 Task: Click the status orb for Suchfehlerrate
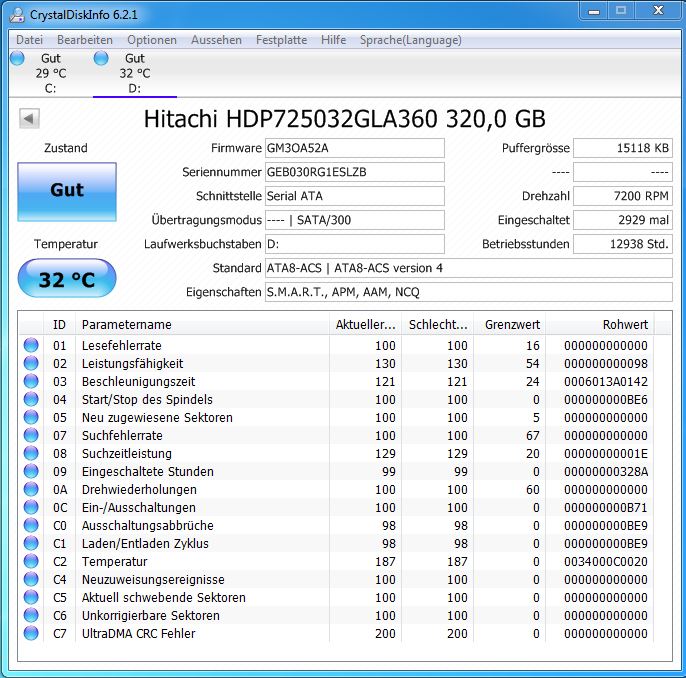click(31, 435)
